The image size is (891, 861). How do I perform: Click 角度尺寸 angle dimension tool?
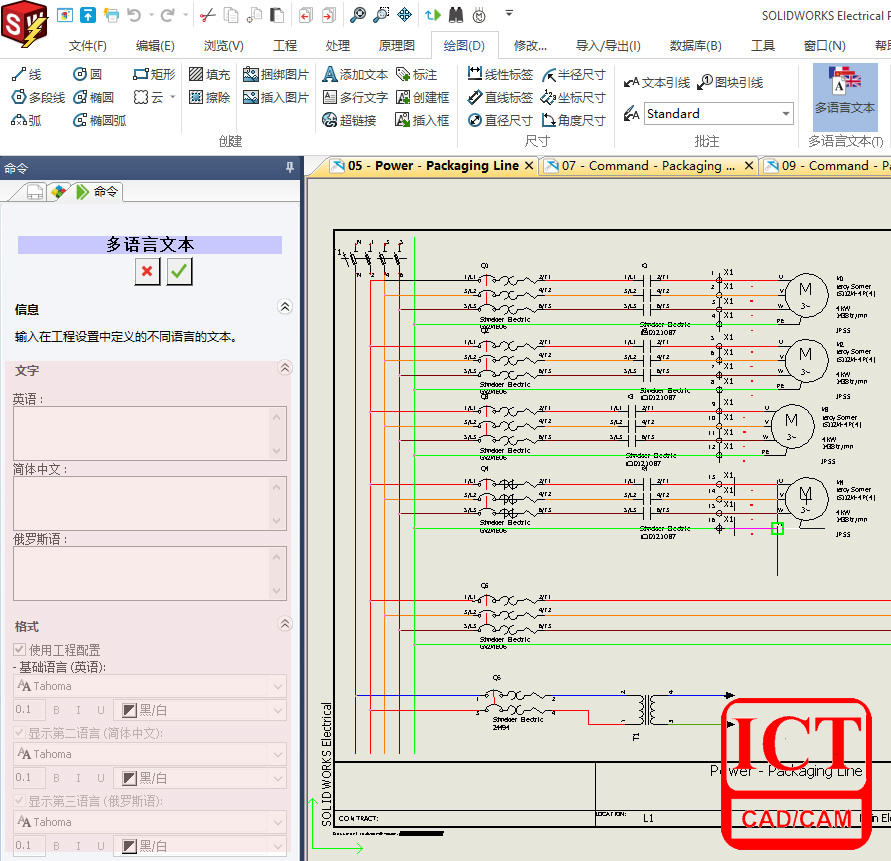tap(573, 120)
